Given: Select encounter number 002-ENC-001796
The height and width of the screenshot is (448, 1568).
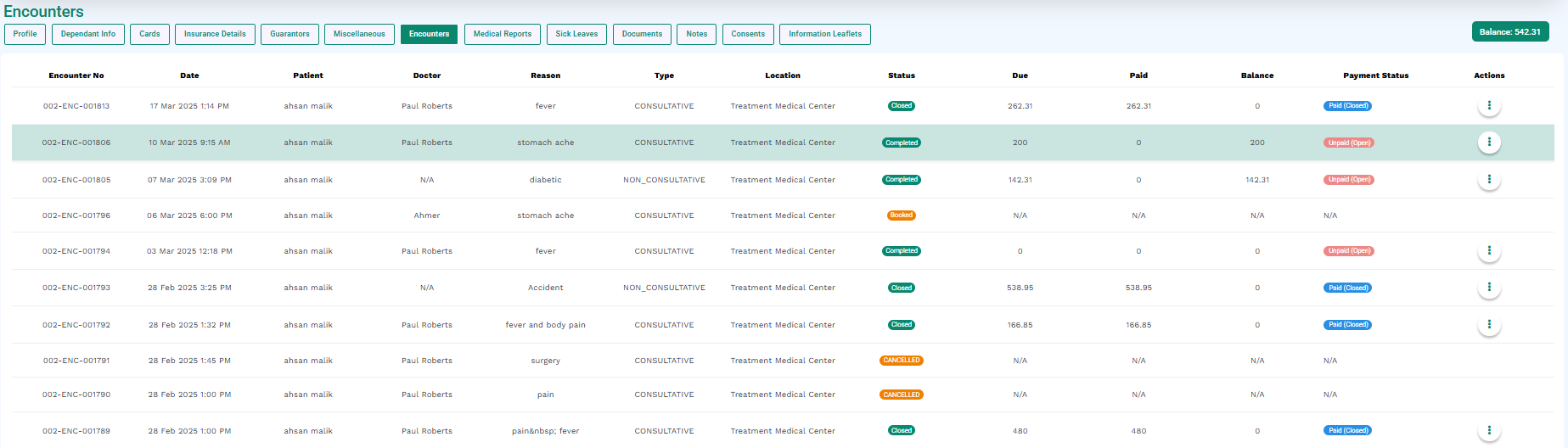Looking at the screenshot, I should click(x=76, y=216).
